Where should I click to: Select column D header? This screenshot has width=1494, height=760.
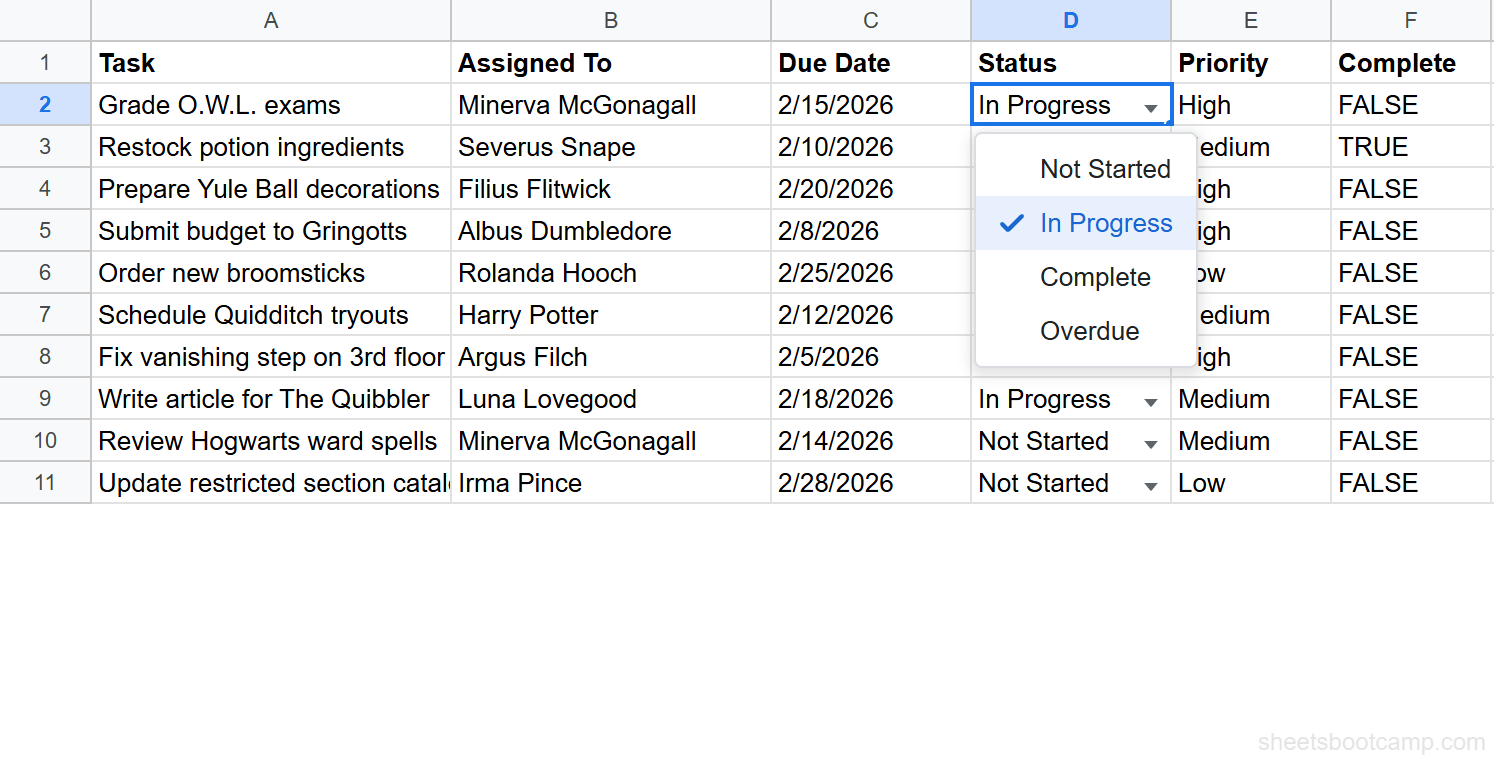[x=1070, y=20]
